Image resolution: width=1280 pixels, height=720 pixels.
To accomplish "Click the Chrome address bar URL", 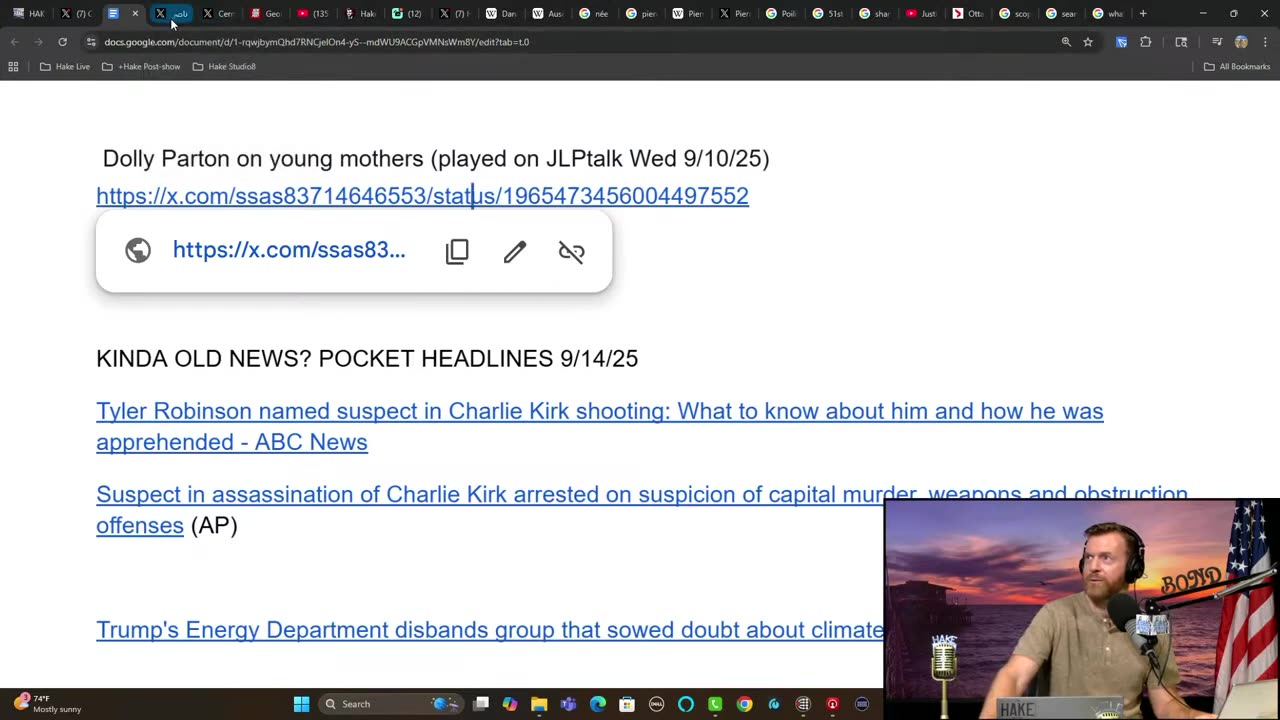I will (x=316, y=42).
